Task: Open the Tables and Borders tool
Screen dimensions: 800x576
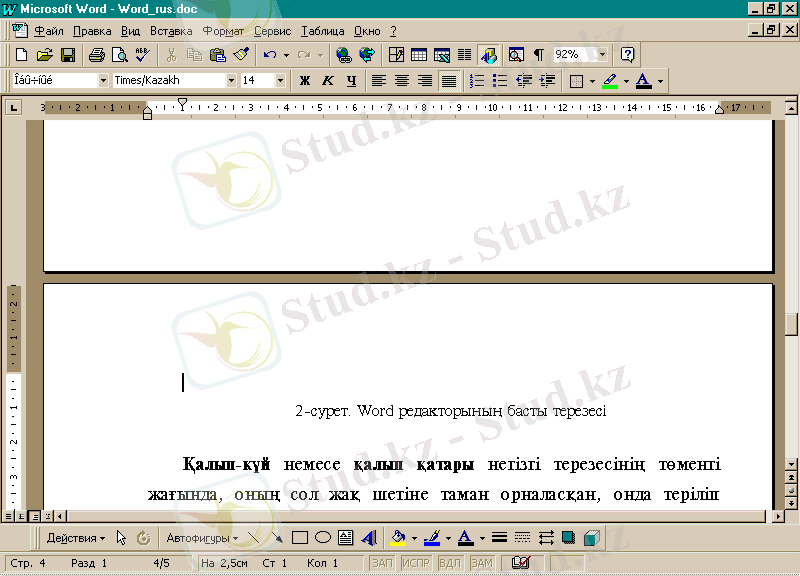Action: click(x=396, y=55)
